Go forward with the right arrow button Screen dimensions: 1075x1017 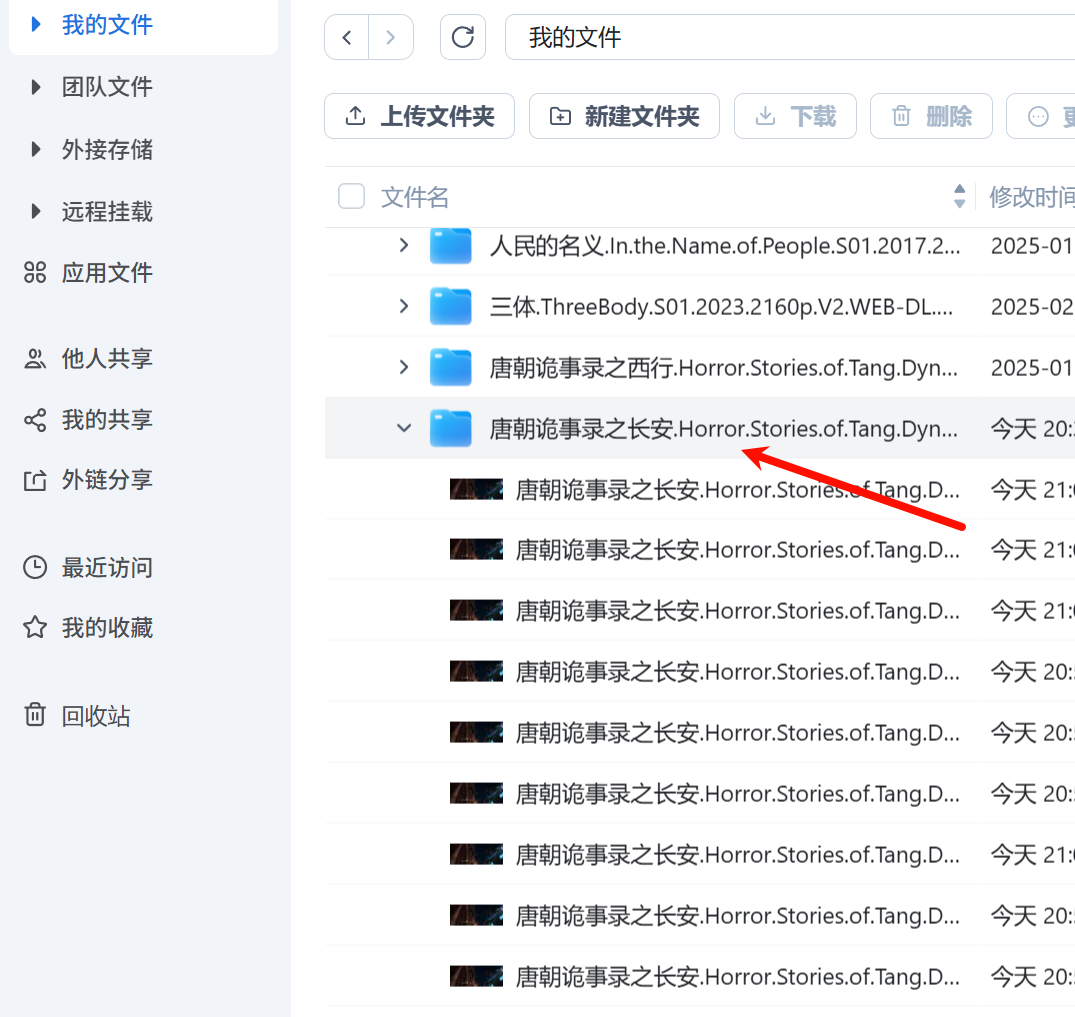391,37
